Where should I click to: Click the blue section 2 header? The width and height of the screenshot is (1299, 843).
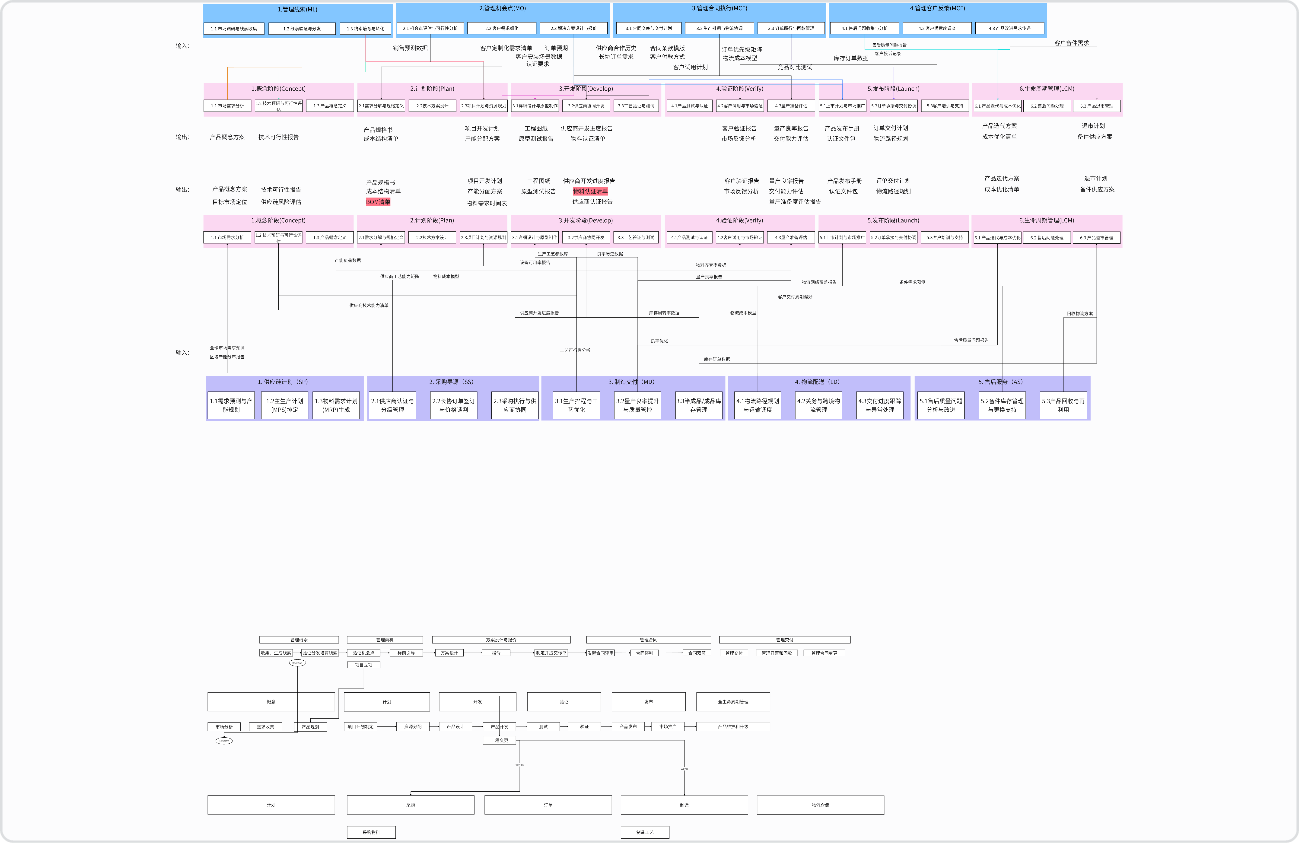[503, 9]
